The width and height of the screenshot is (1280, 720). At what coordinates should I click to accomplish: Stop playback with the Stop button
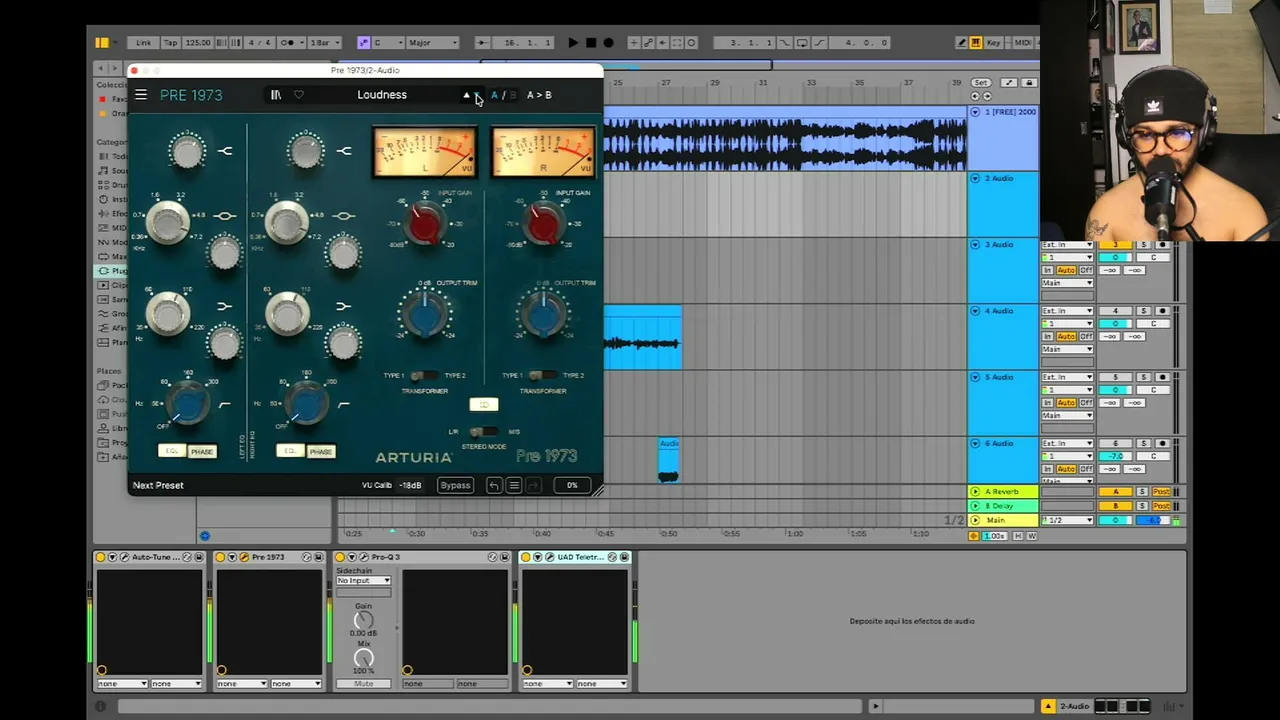tap(590, 43)
